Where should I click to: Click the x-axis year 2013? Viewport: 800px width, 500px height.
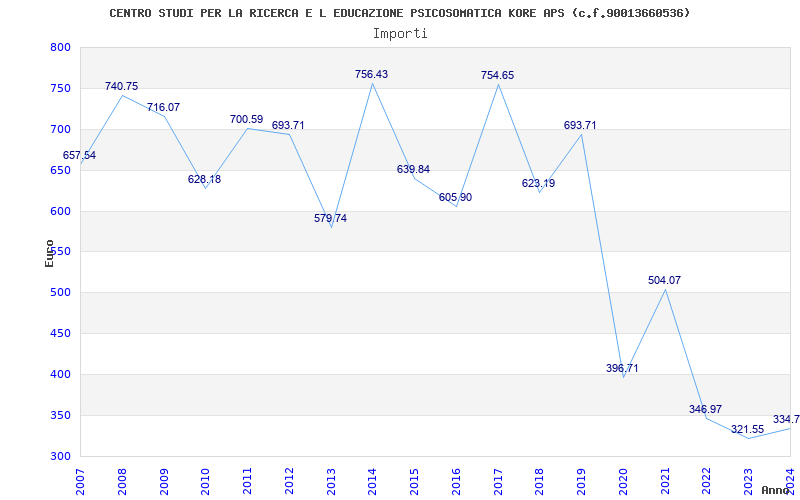(x=331, y=481)
